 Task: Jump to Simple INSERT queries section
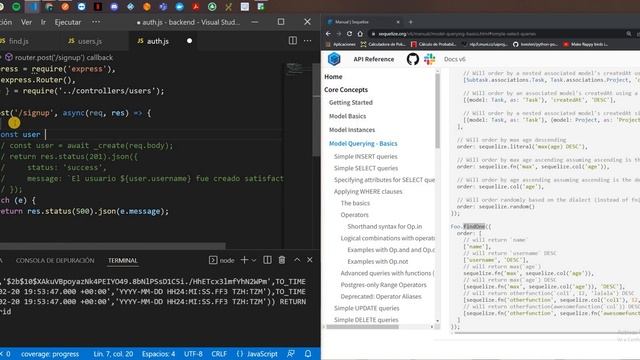tap(365, 156)
